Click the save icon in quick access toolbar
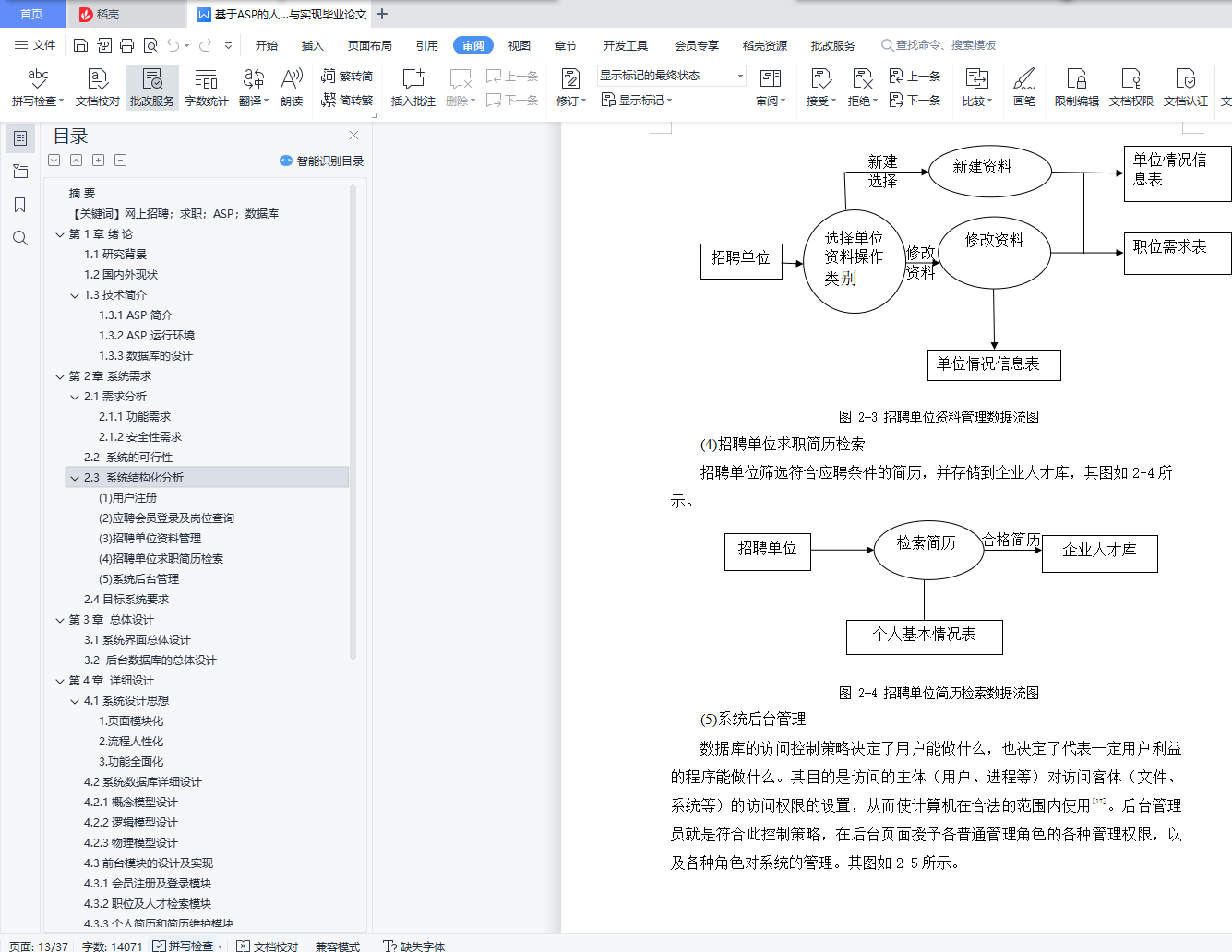 80,45
